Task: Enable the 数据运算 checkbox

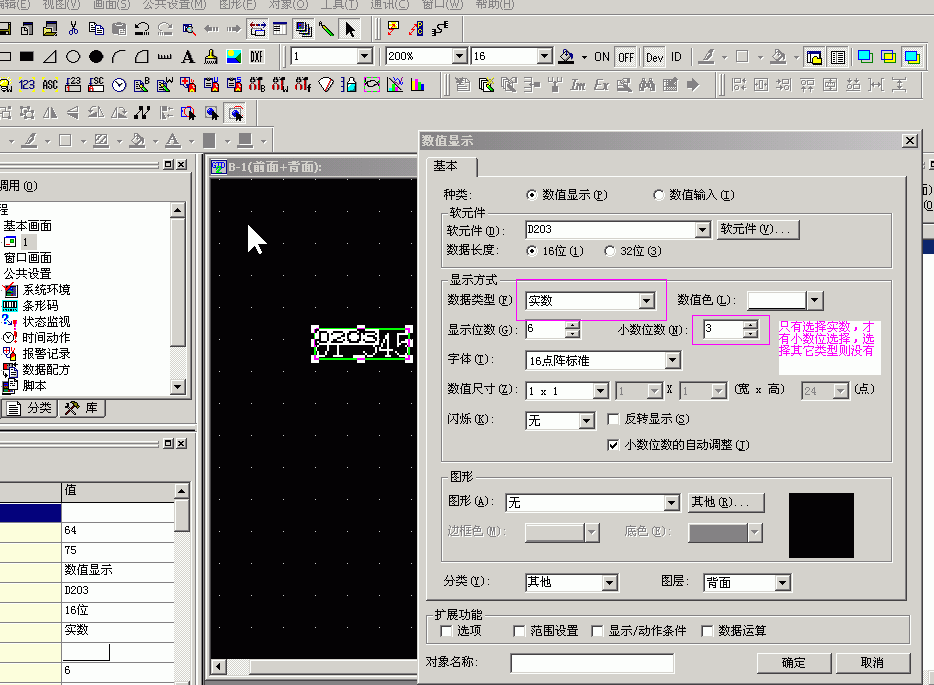Action: click(707, 631)
